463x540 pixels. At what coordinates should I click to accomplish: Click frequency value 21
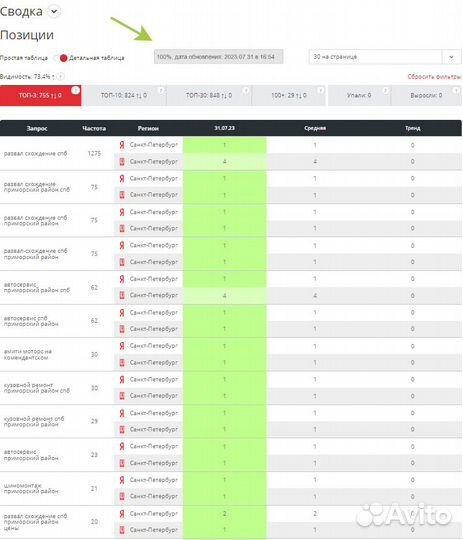94,488
